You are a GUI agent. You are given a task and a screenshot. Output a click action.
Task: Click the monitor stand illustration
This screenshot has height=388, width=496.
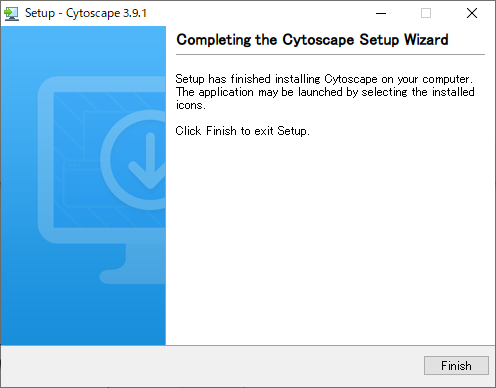pos(133,264)
